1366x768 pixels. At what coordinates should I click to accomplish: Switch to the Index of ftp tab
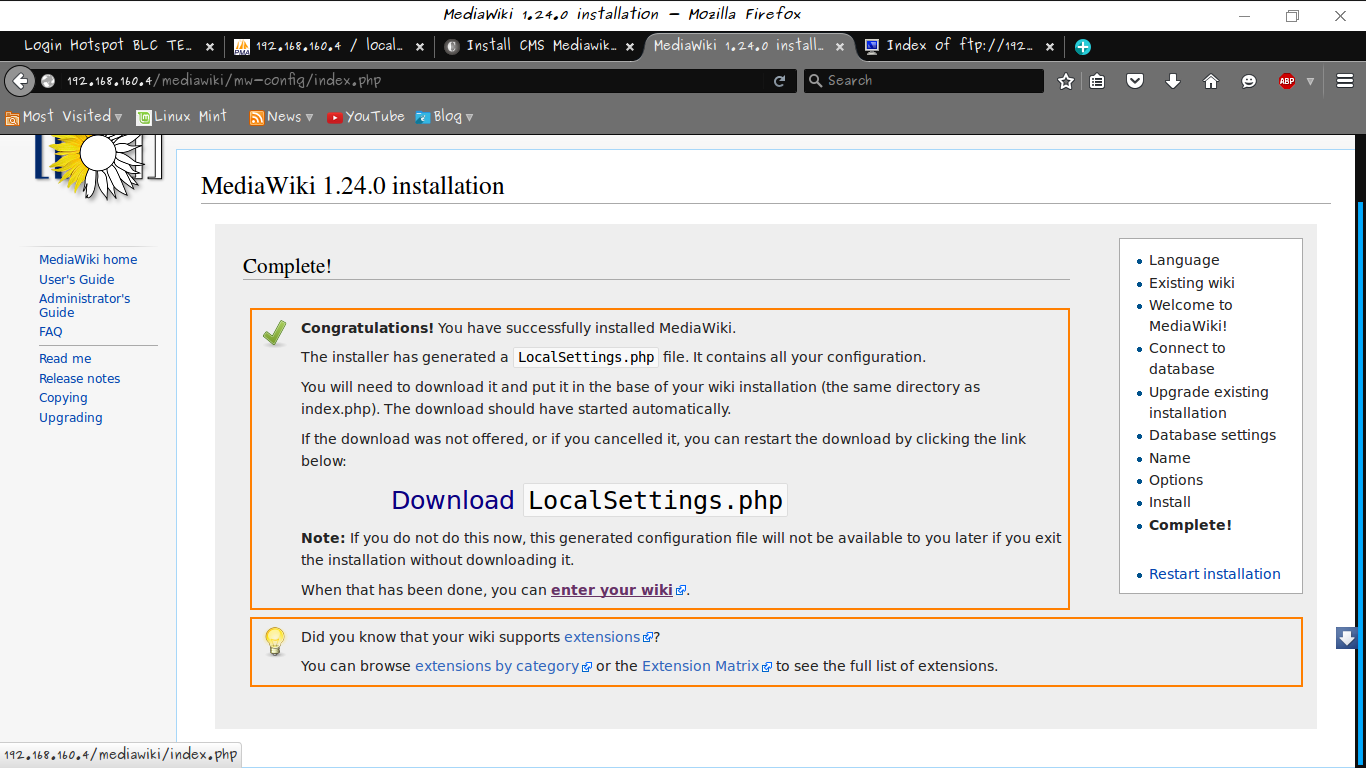(x=955, y=46)
